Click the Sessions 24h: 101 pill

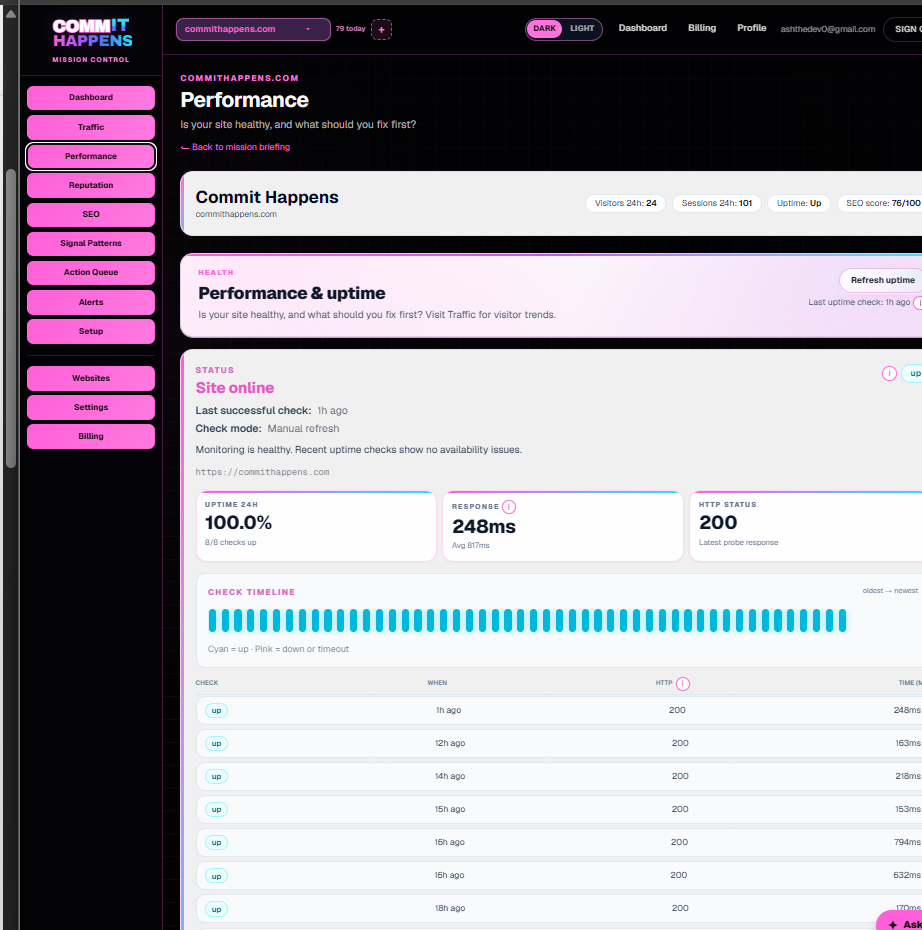pos(716,203)
